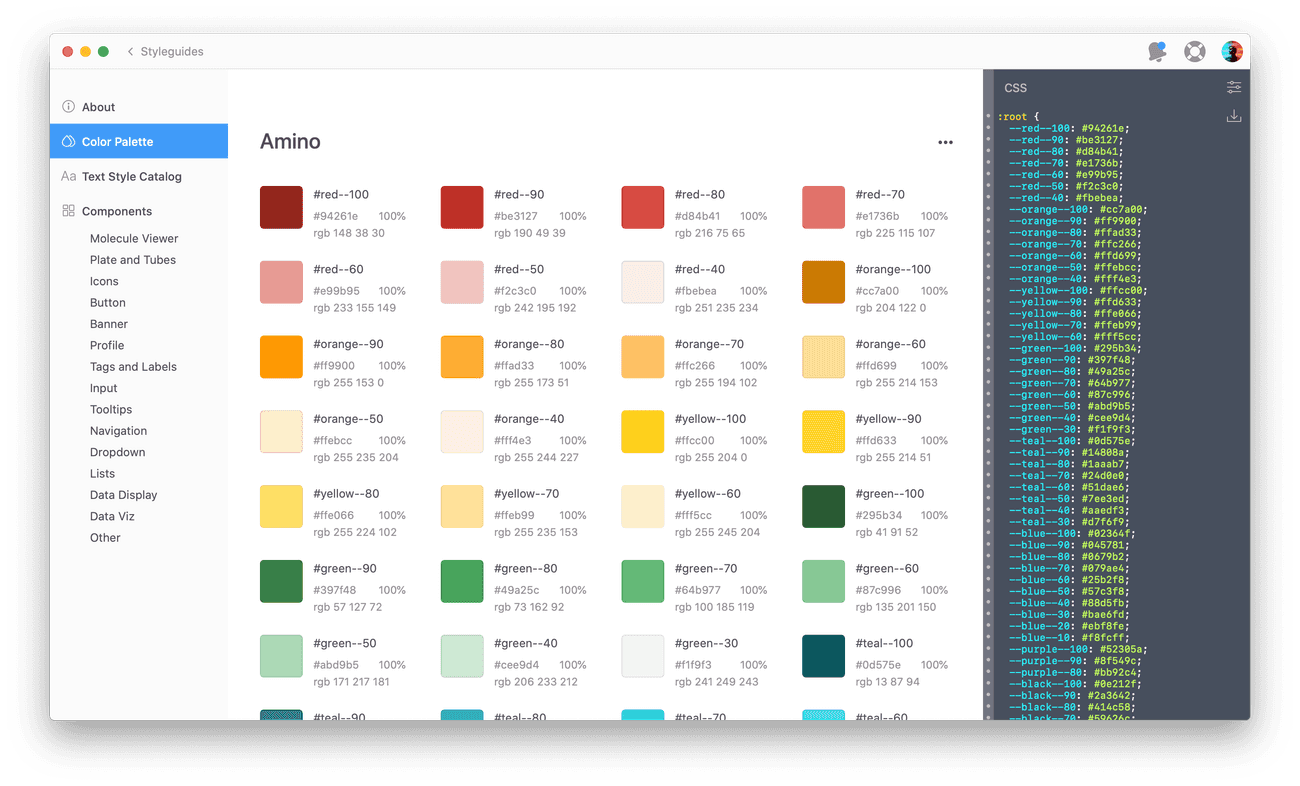Viewport: 1300px width, 786px height.
Task: Click the Text Style Catalog Aa icon
Action: coord(68,176)
